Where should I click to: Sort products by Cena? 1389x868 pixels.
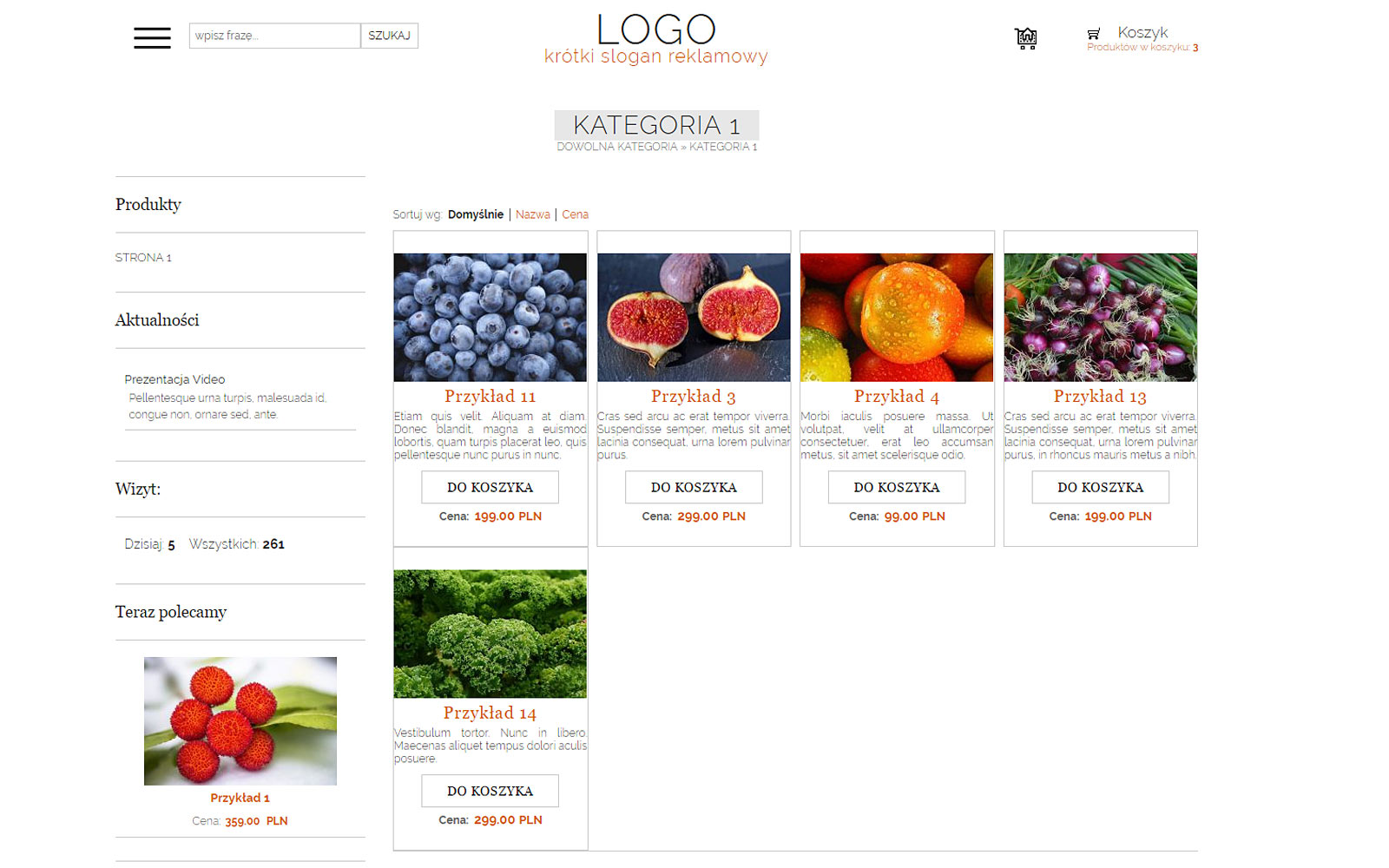(x=575, y=214)
